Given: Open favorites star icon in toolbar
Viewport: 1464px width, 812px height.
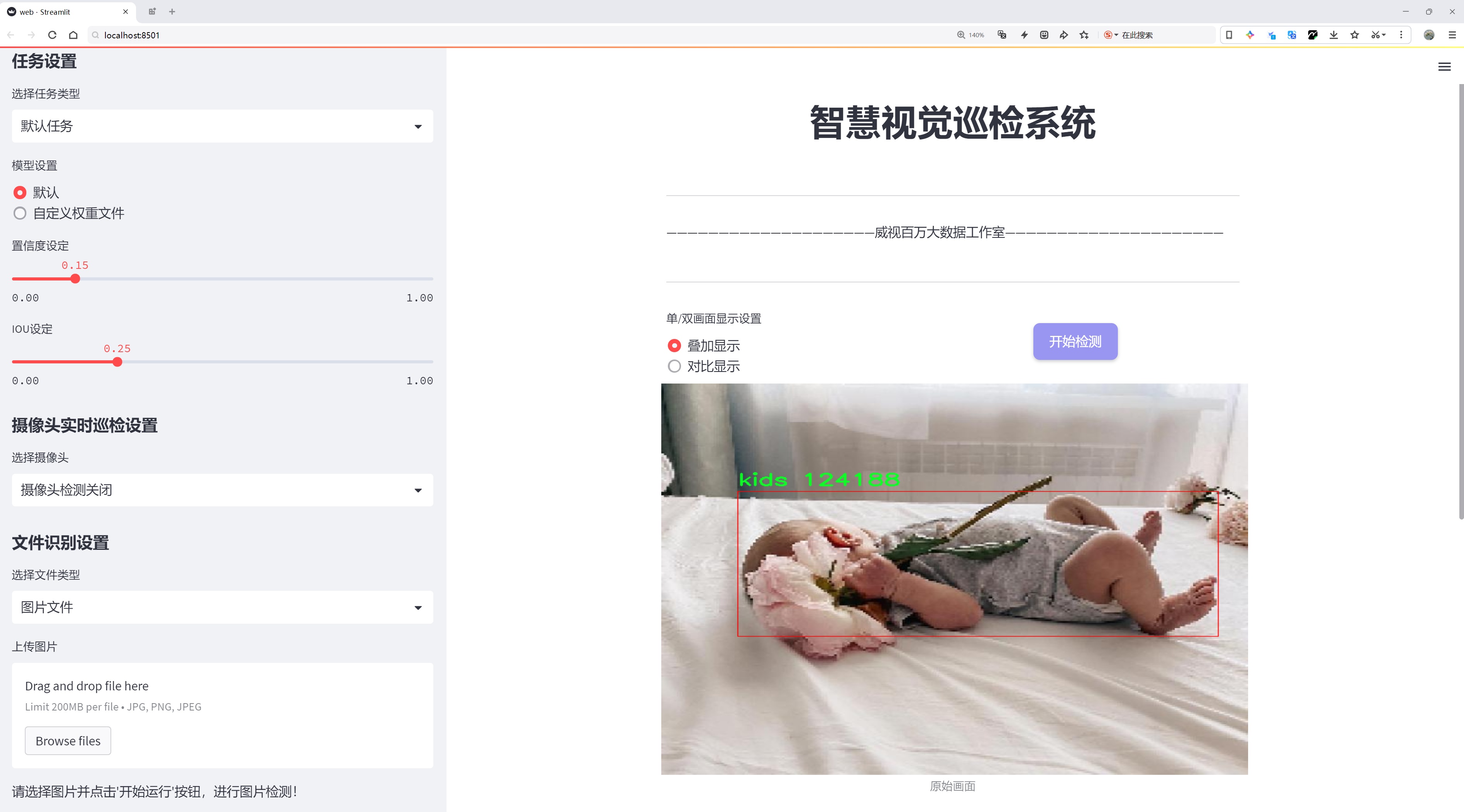Looking at the screenshot, I should [1355, 35].
